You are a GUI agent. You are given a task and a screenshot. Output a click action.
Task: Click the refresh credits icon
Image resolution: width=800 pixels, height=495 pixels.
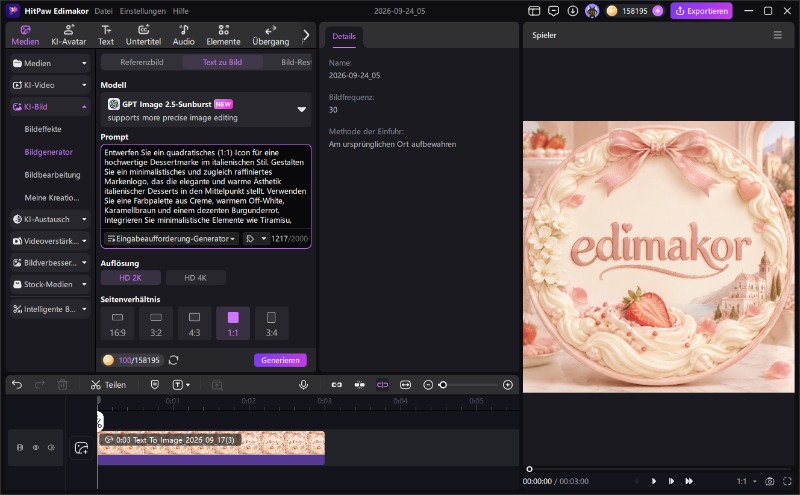(173, 360)
